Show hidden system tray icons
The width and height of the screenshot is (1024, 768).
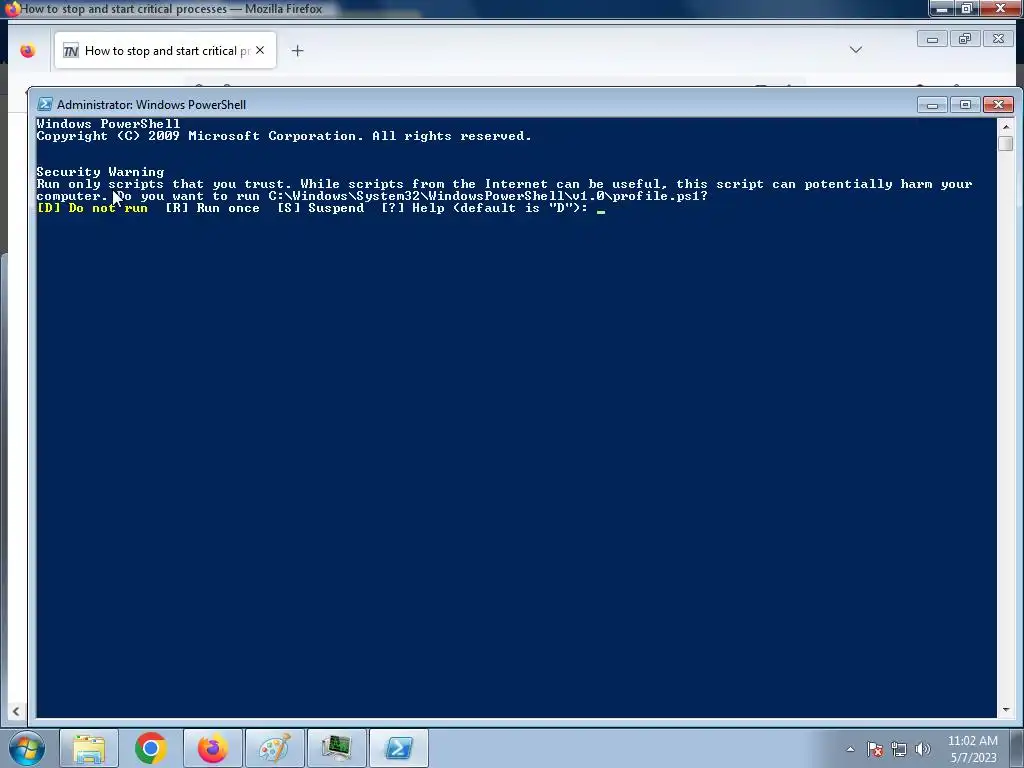coord(850,749)
